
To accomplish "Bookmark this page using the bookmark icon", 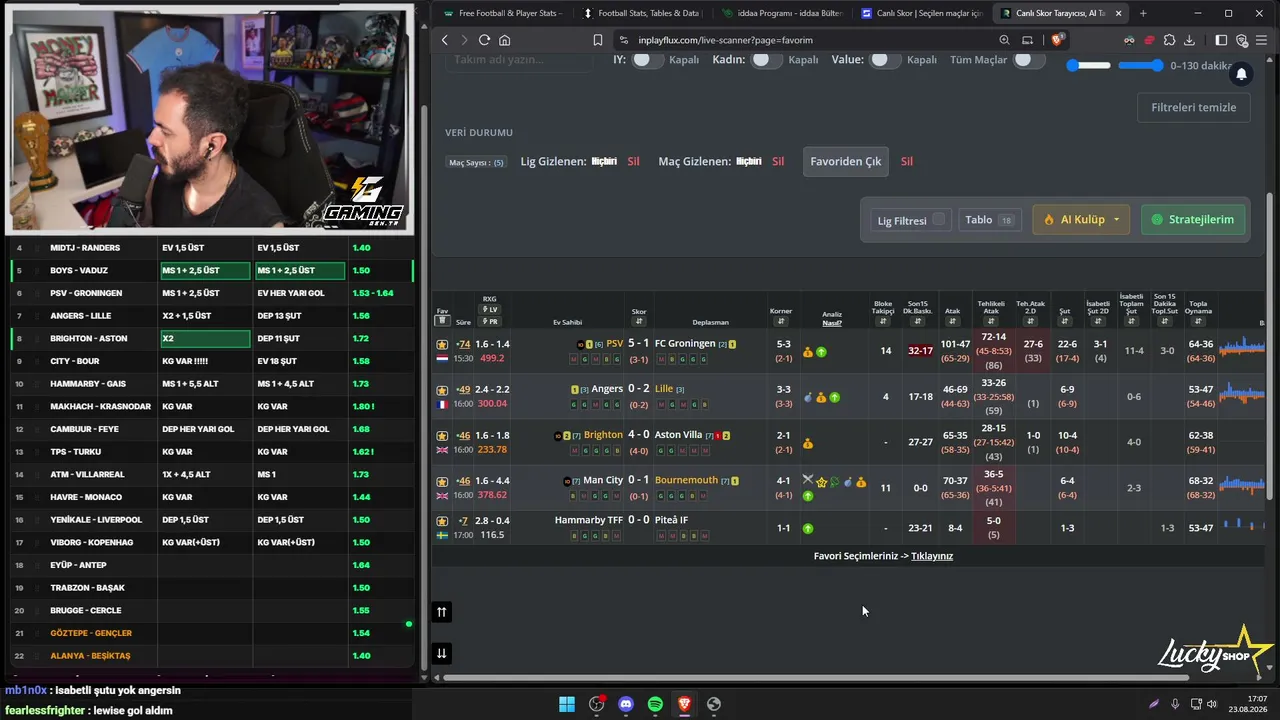I will pos(598,40).
